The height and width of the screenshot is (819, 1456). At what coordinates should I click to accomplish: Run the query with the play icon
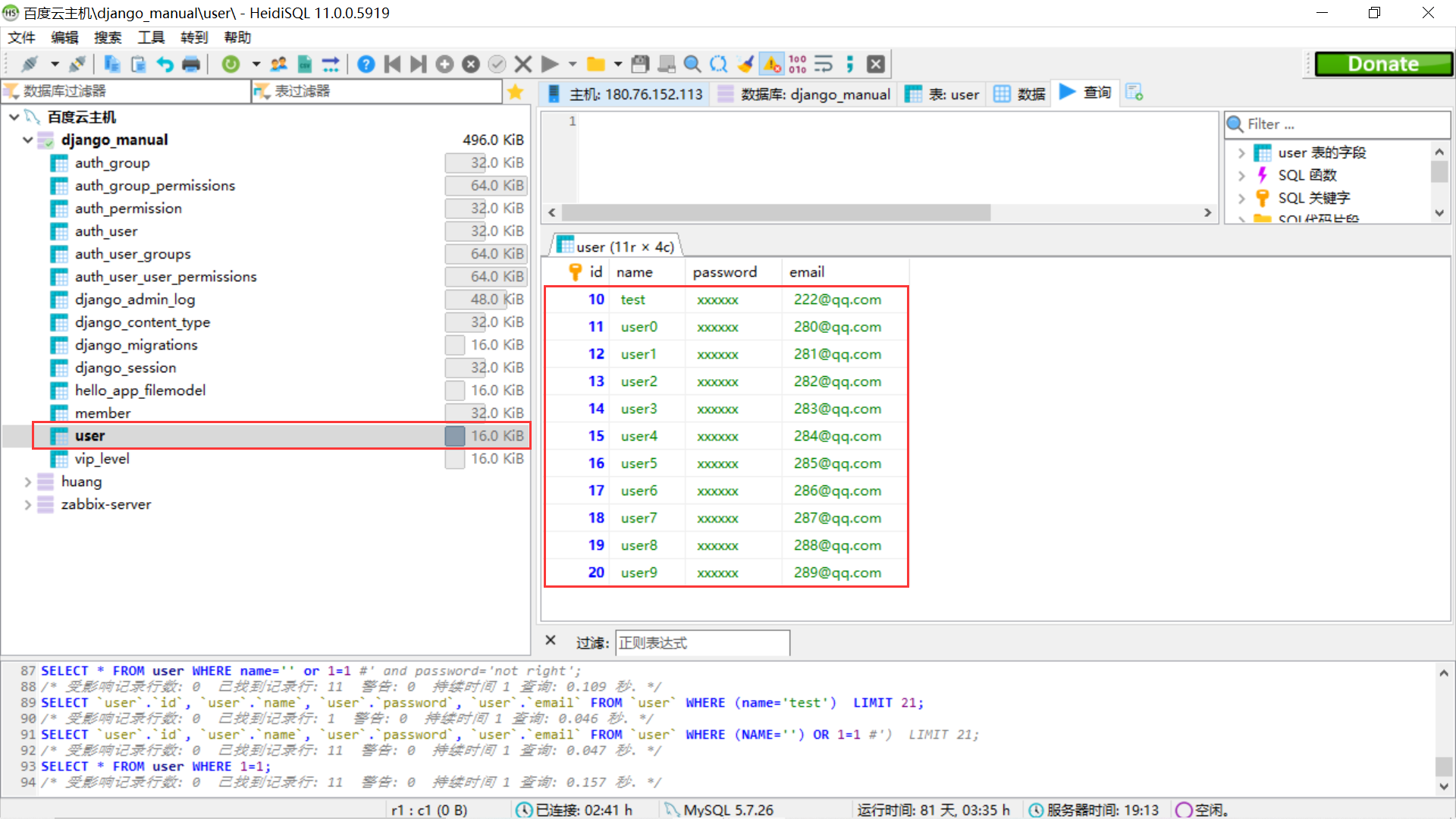[x=551, y=64]
